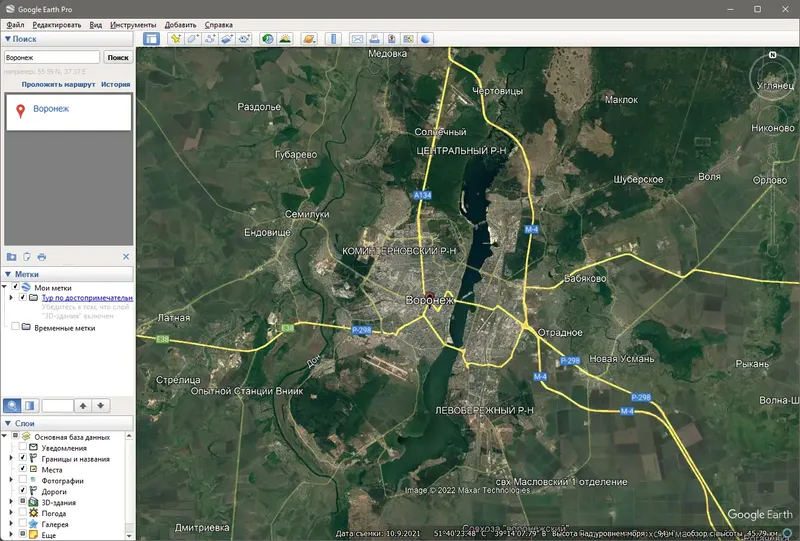Screen dimensions: 800x541
Task: Copy search results with clipboard icon
Action: point(27,257)
